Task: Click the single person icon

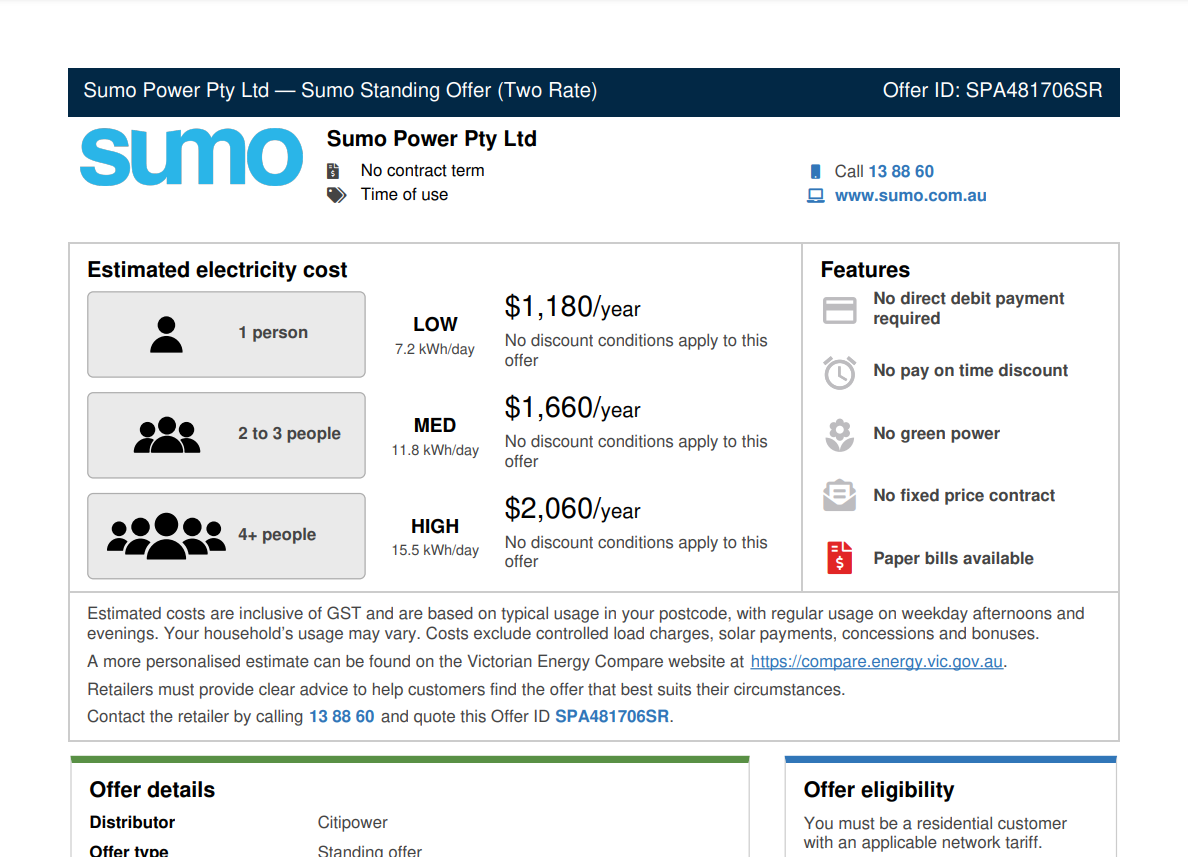Action: coord(166,334)
